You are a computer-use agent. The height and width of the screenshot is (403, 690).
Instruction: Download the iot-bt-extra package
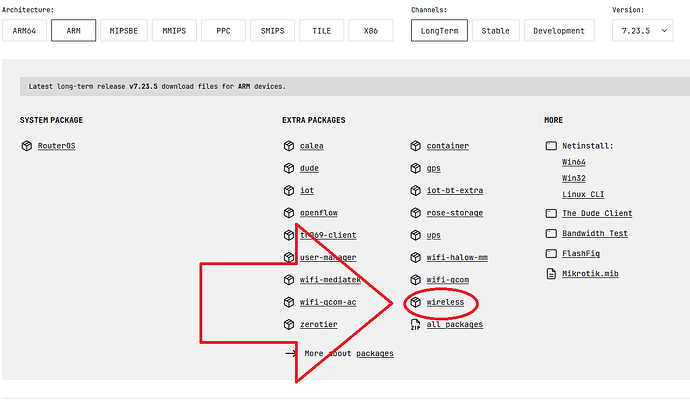pyautogui.click(x=455, y=191)
